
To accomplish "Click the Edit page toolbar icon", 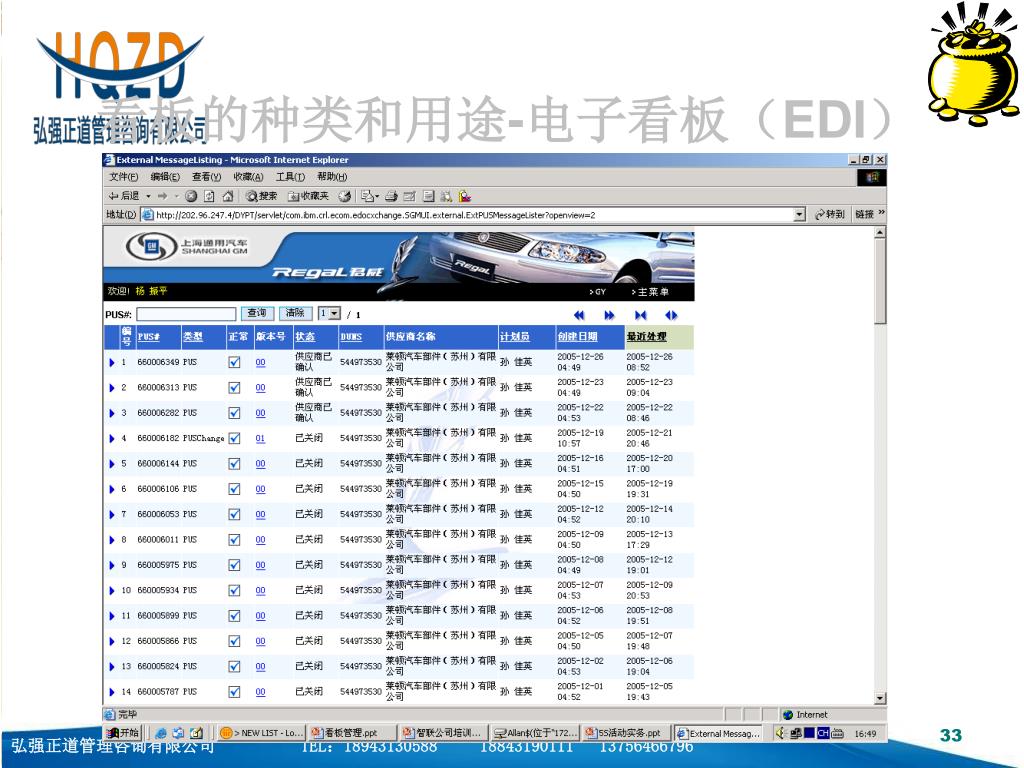I will (x=409, y=196).
